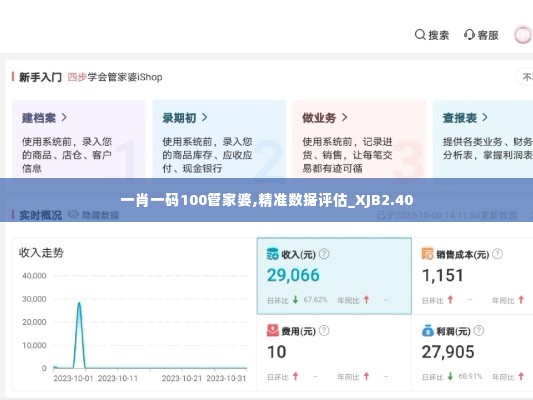
Task: Click the 收入 coin stack icon
Action: (273, 254)
